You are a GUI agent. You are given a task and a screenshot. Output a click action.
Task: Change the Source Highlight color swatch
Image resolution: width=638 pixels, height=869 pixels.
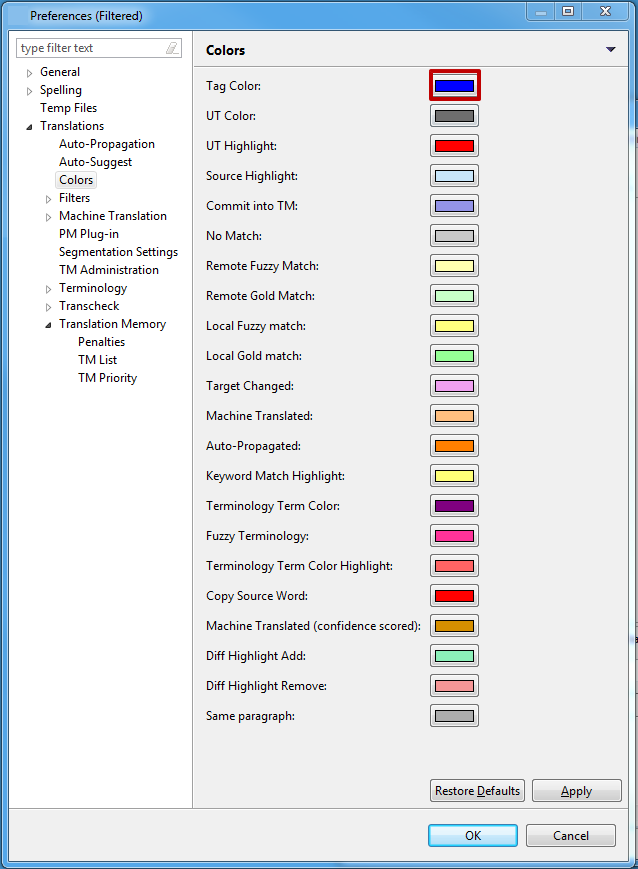click(454, 176)
